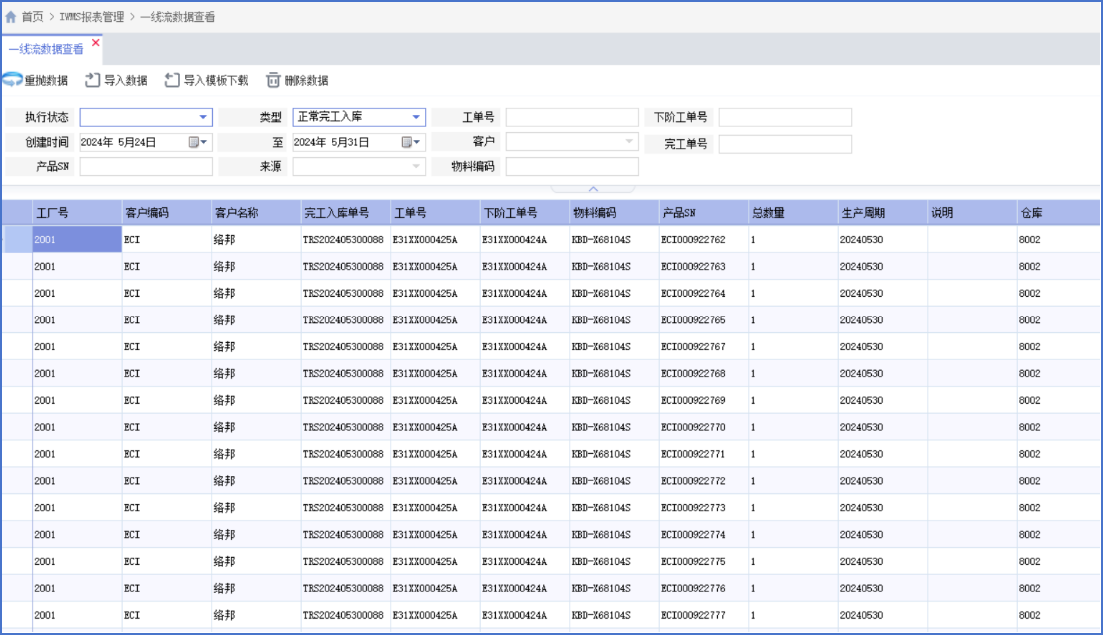The width and height of the screenshot is (1103, 636).
Task: Click the home icon in the breadcrumb
Action: pos(11,17)
